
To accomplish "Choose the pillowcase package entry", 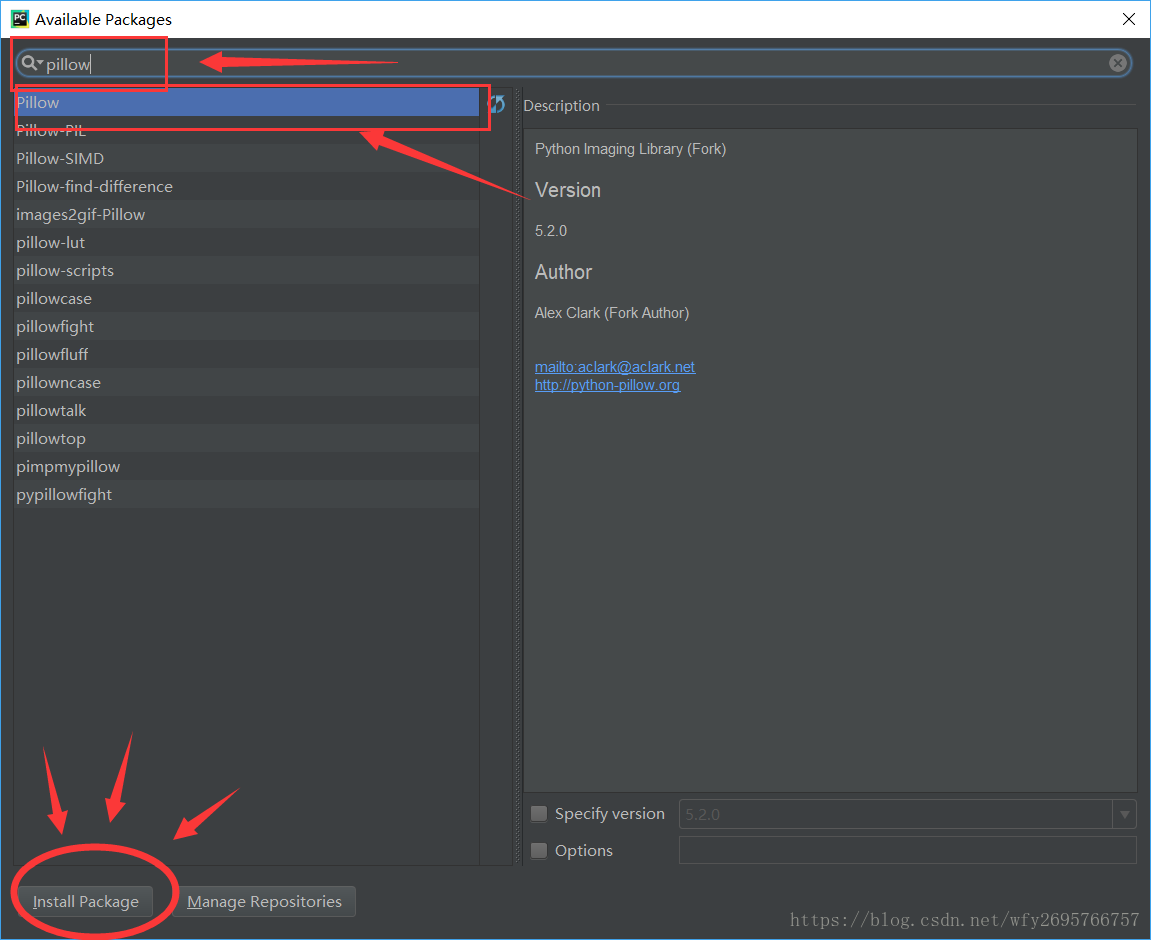I will pyautogui.click(x=53, y=299).
